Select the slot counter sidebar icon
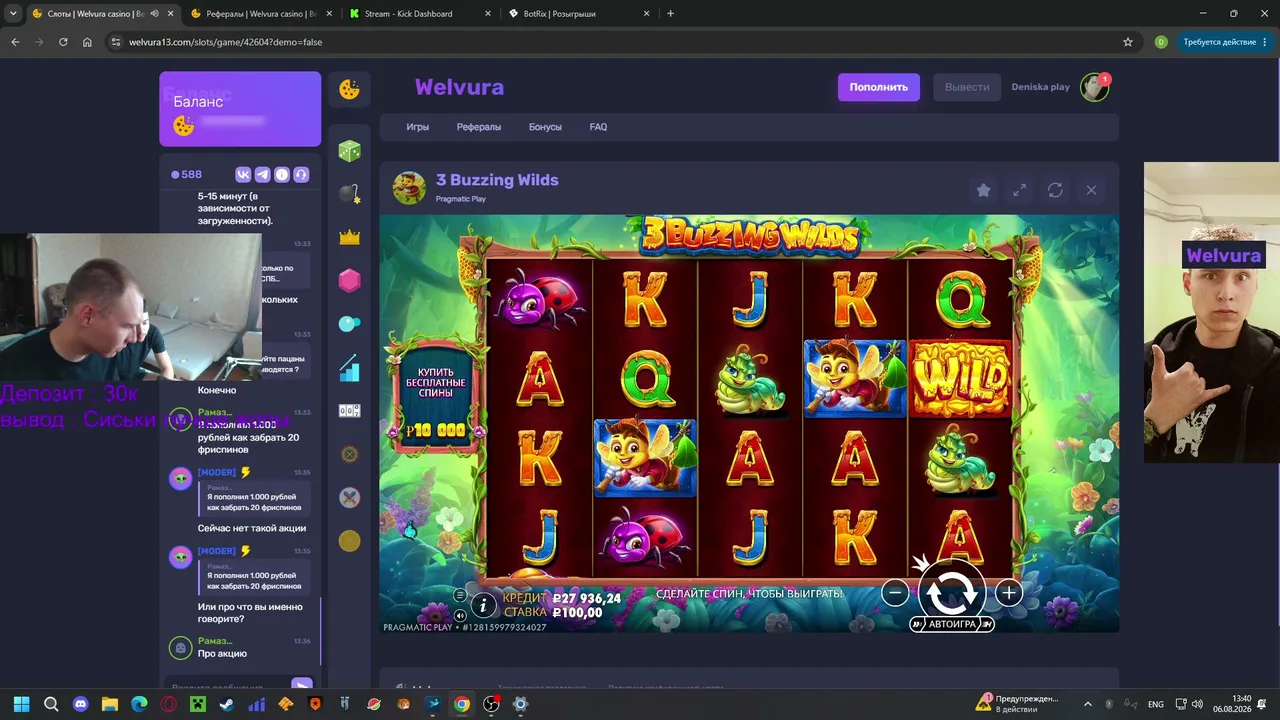 click(349, 411)
